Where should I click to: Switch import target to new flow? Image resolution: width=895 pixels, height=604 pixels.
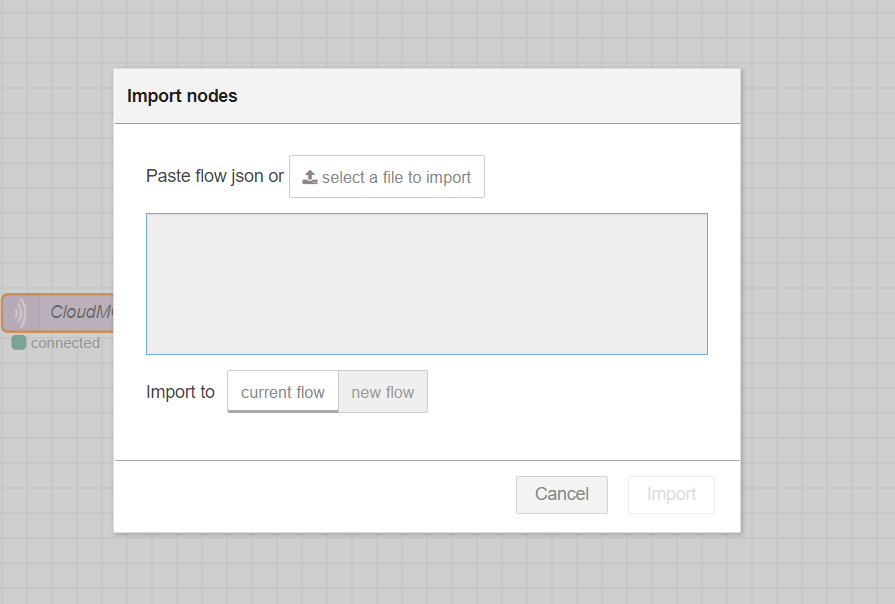point(383,392)
